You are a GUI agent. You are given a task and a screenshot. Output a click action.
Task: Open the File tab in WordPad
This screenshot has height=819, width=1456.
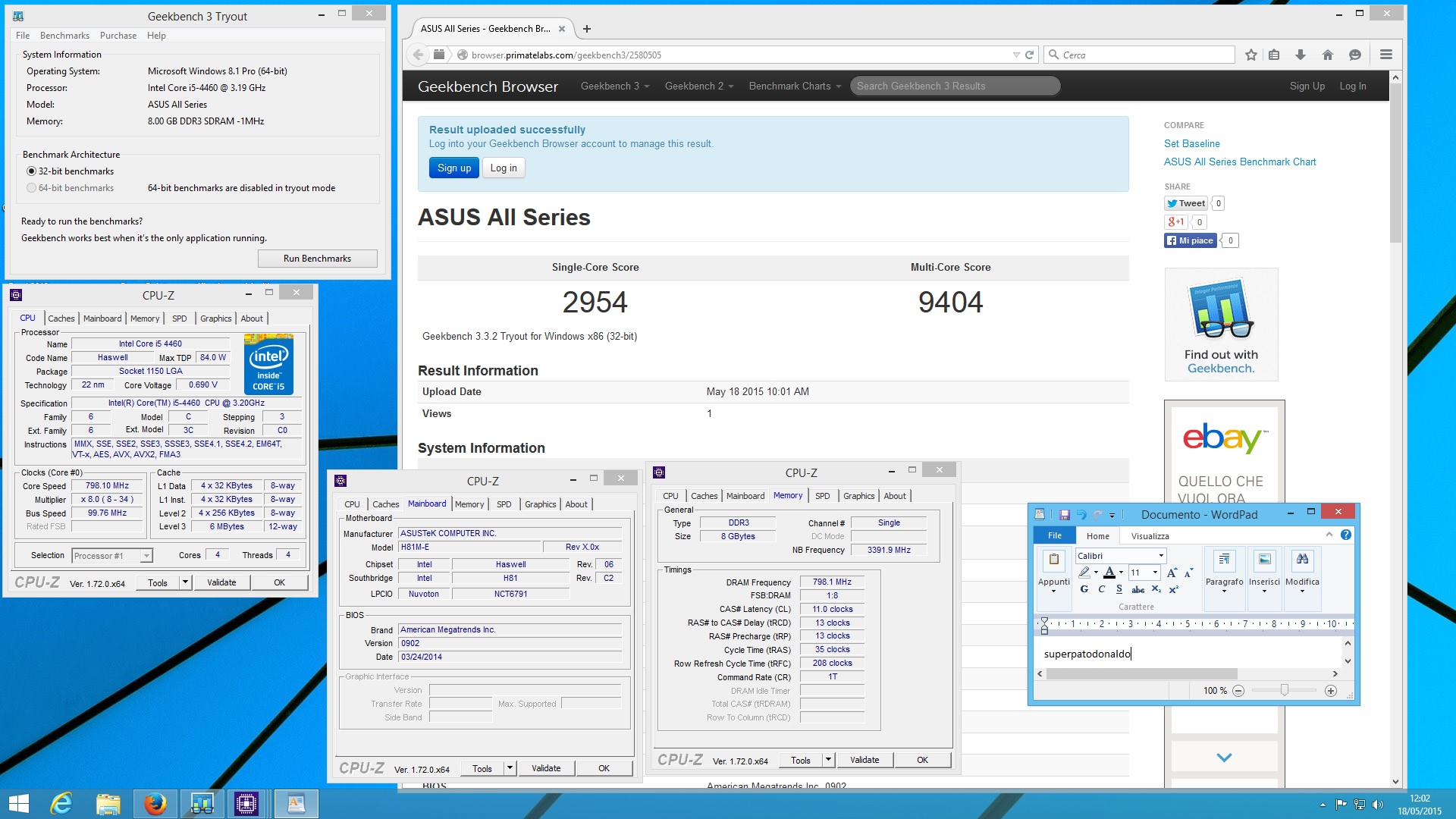point(1055,535)
